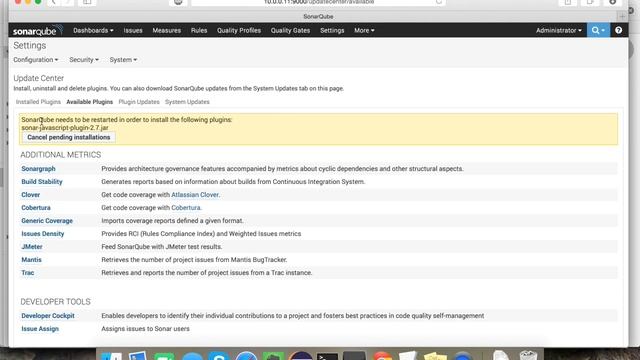Expand the More menu in navbar
This screenshot has height=360, width=640.
[364, 30]
